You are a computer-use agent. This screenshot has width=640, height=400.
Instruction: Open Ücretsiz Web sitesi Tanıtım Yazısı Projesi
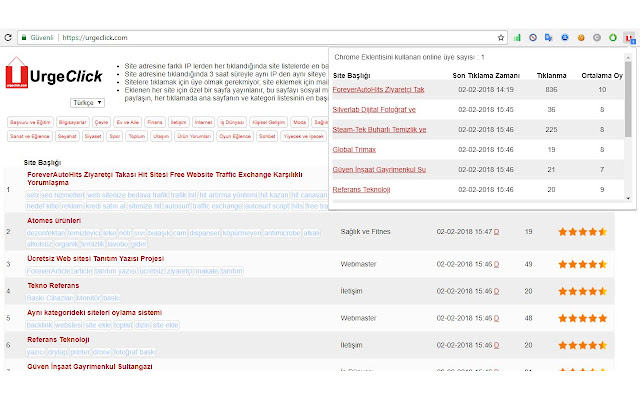click(96, 259)
